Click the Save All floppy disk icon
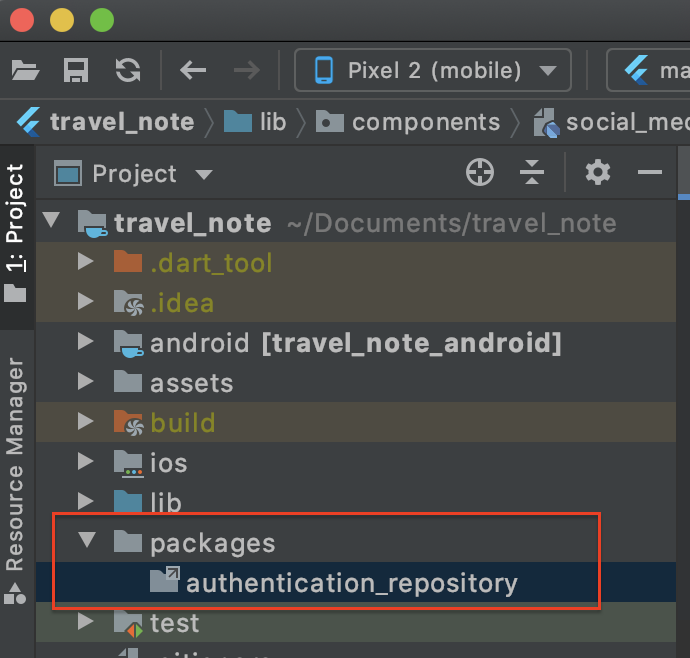This screenshot has height=658, width=690. pyautogui.click(x=76, y=70)
